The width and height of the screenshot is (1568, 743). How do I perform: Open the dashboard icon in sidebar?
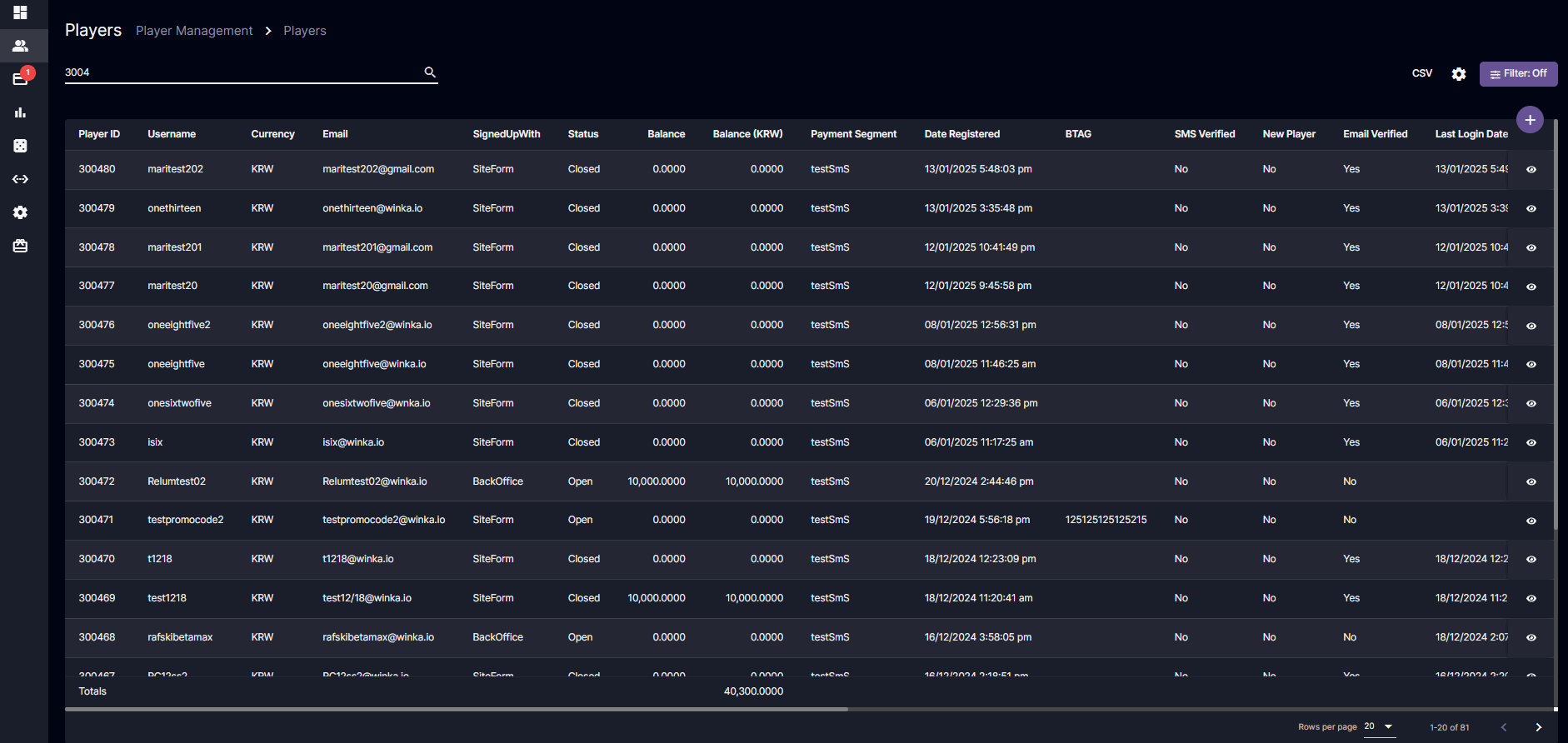click(20, 12)
